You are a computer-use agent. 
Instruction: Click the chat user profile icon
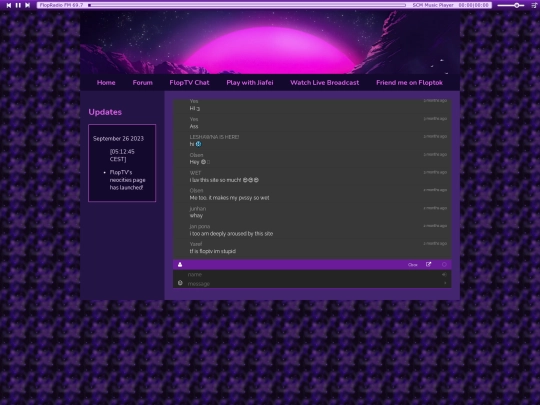click(180, 264)
